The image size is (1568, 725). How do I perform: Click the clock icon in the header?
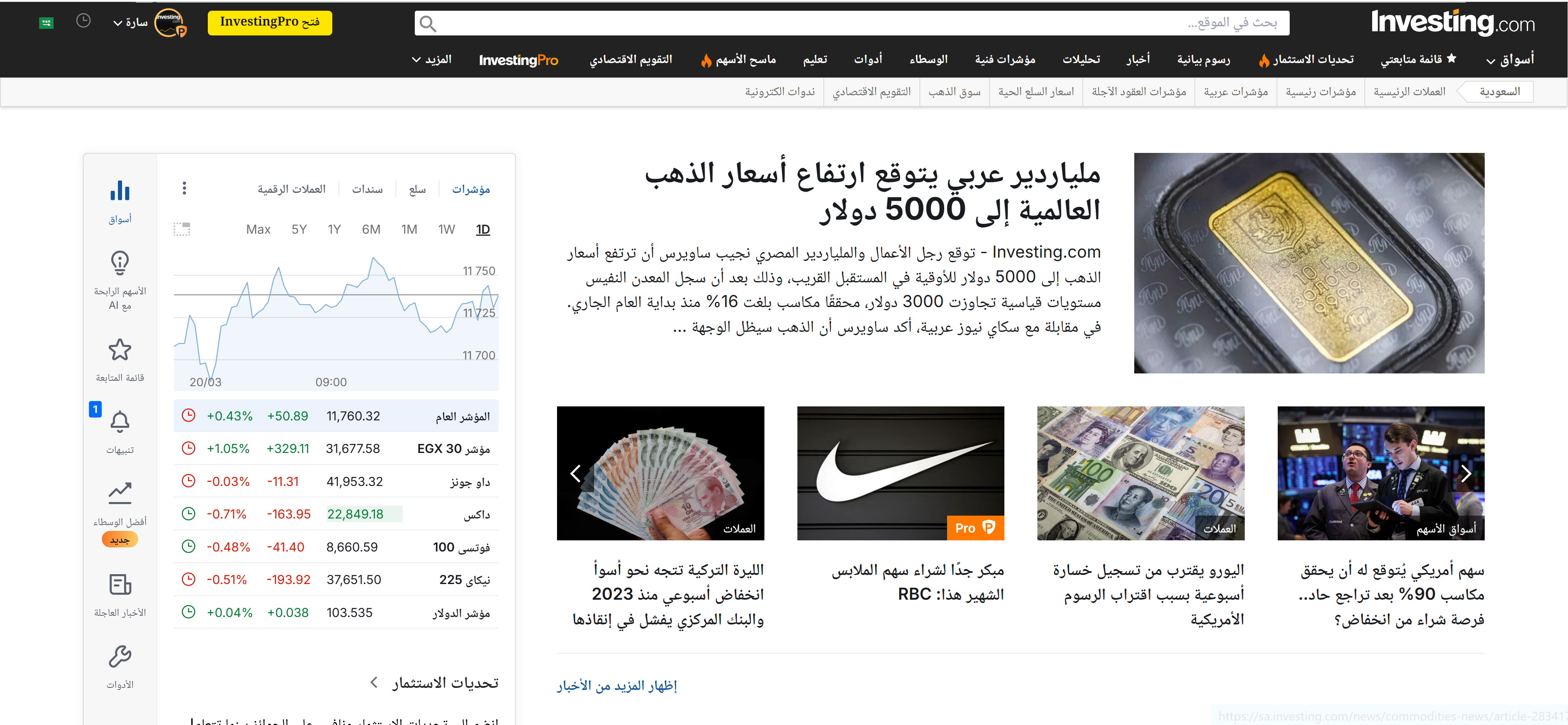(83, 21)
